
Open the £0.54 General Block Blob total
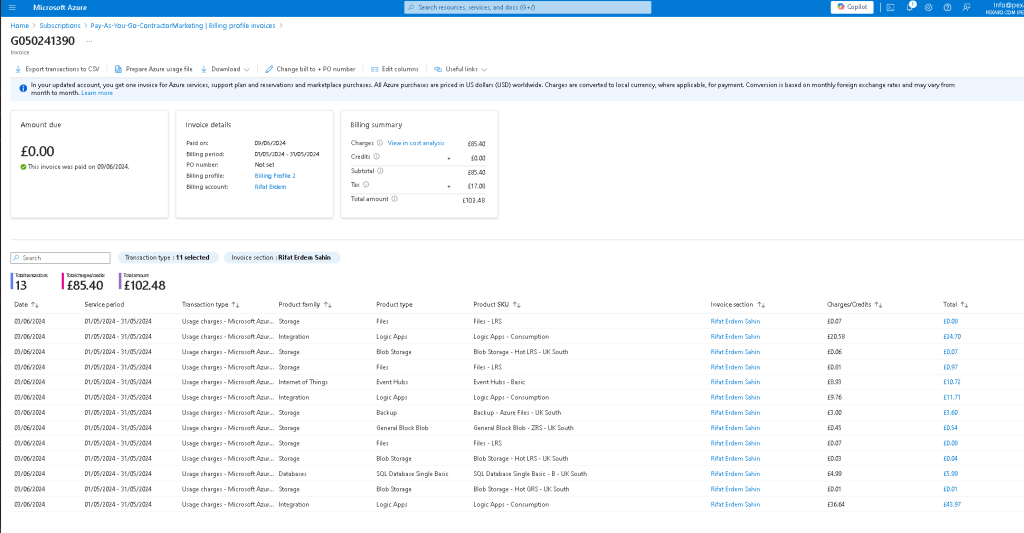coord(950,428)
